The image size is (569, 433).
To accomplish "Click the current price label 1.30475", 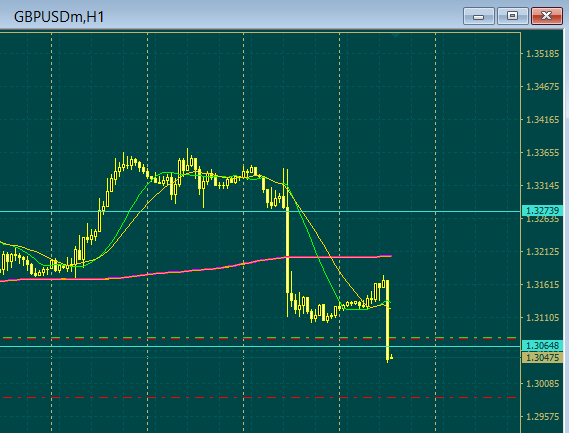I will pyautogui.click(x=542, y=358).
